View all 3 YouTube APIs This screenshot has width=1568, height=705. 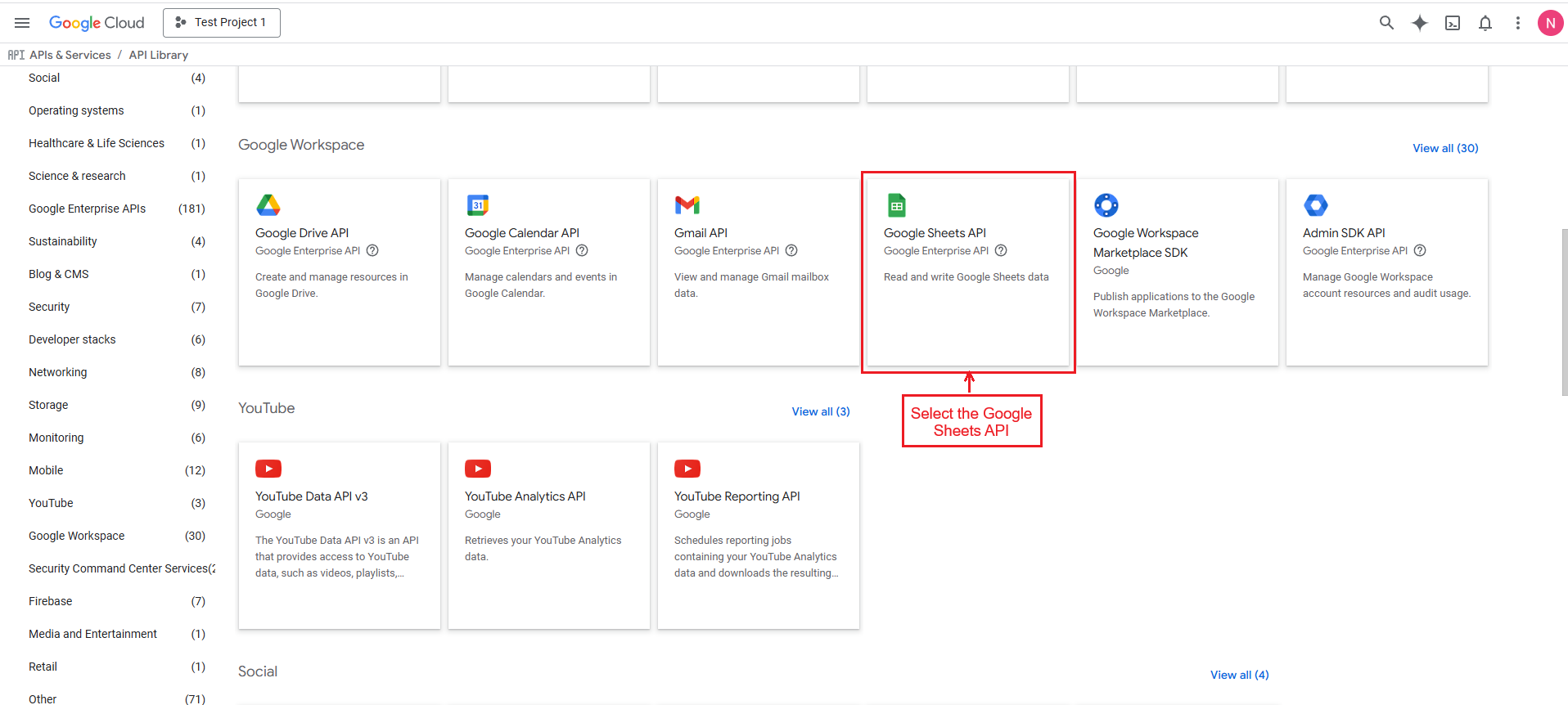pos(820,411)
